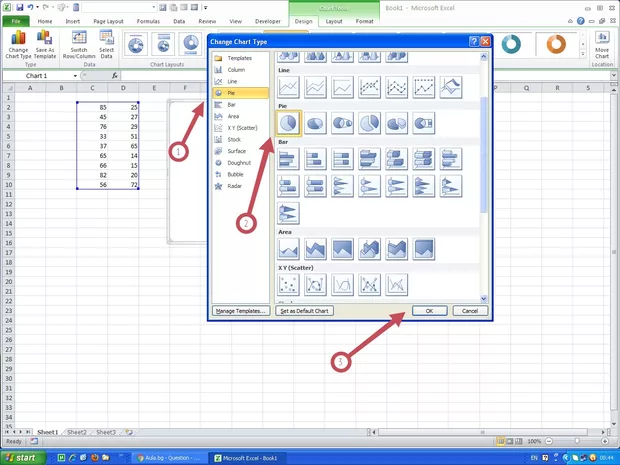The width and height of the screenshot is (620, 465).
Task: Switch to Format chart tab
Action: tap(364, 21)
